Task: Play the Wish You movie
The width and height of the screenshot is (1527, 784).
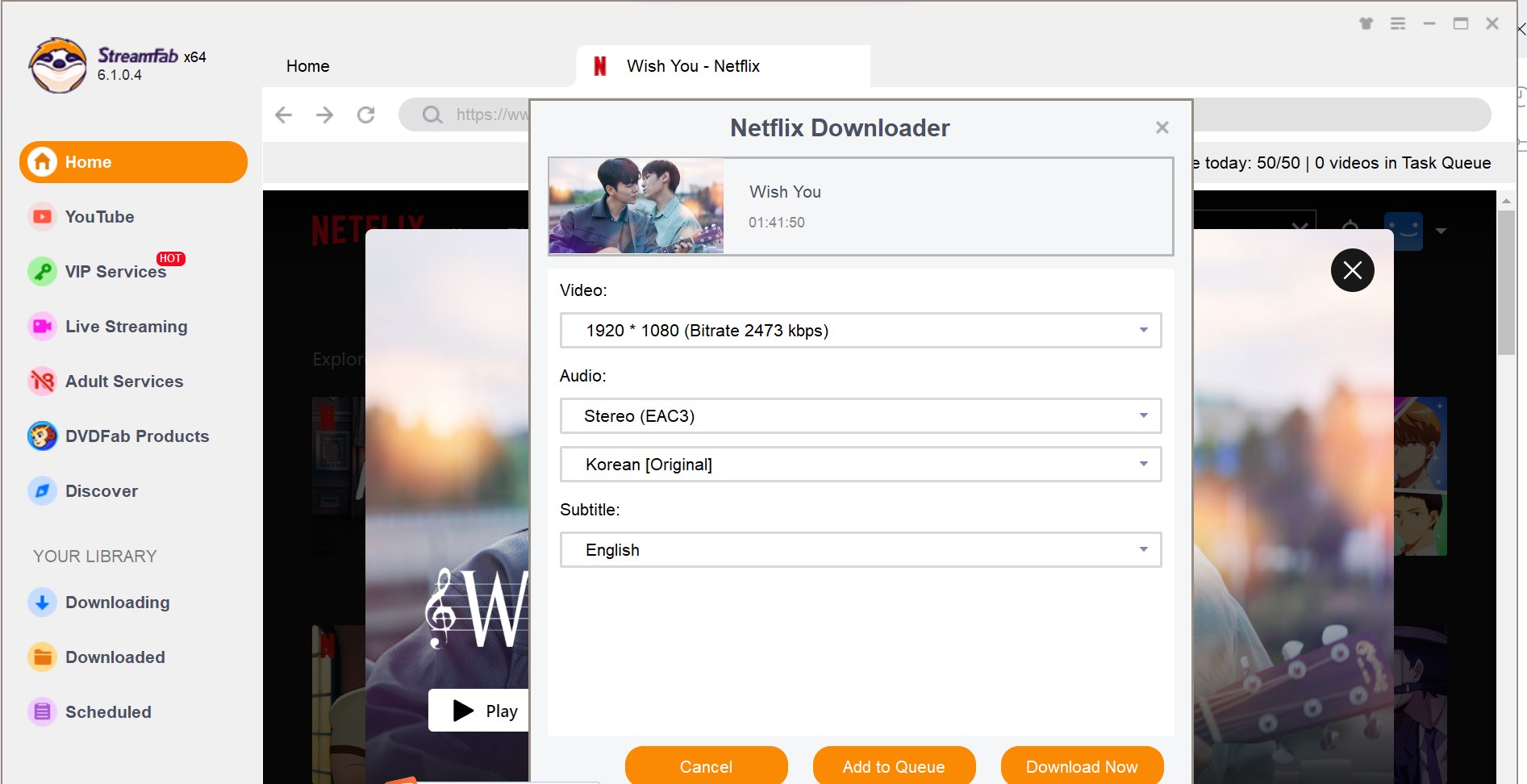Action: point(479,711)
